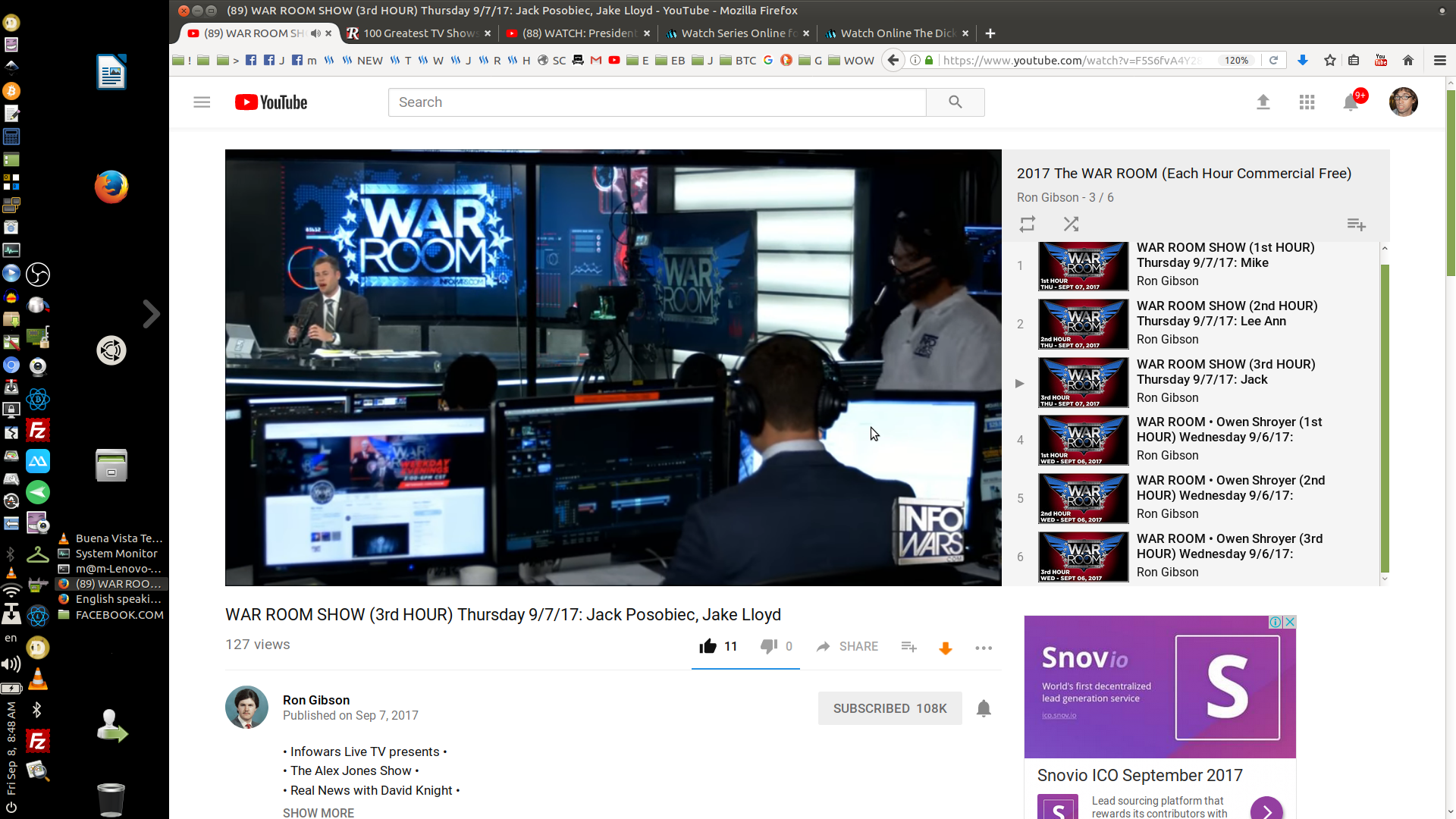Click the 120% zoom level indicator
1456x819 pixels.
pyautogui.click(x=1237, y=60)
